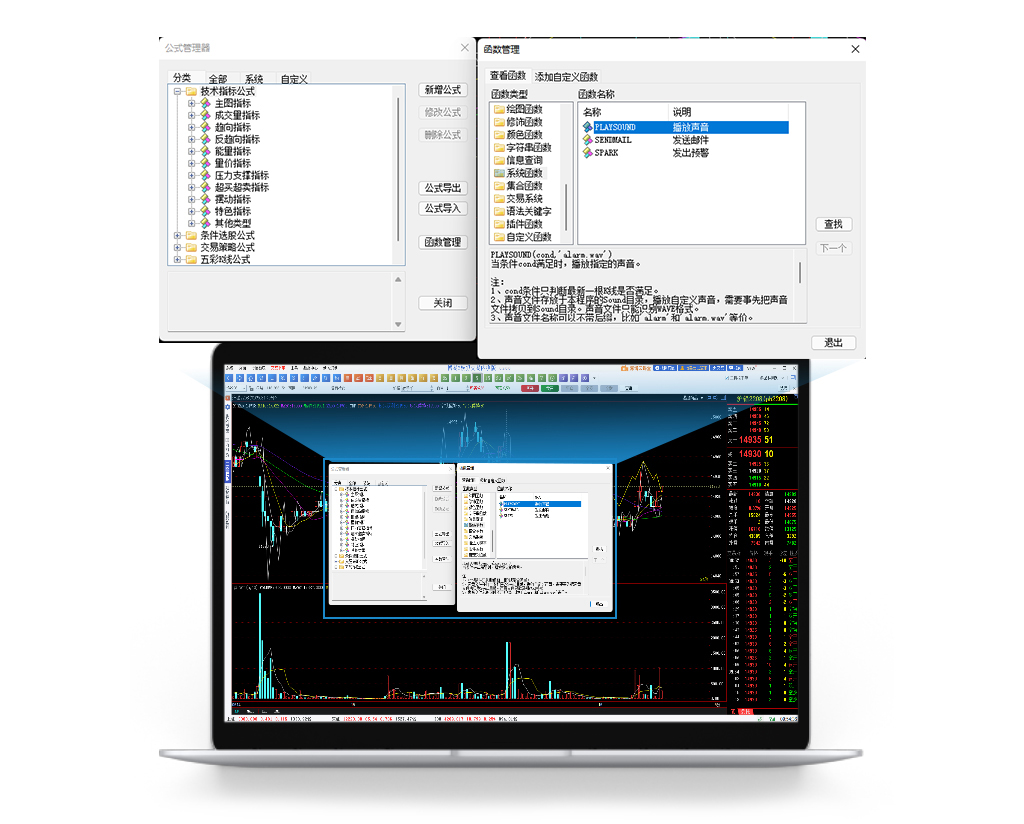Image resolution: width=1024 pixels, height=824 pixels.
Task: Select the 语法关键字 folder icon
Action: pos(499,212)
